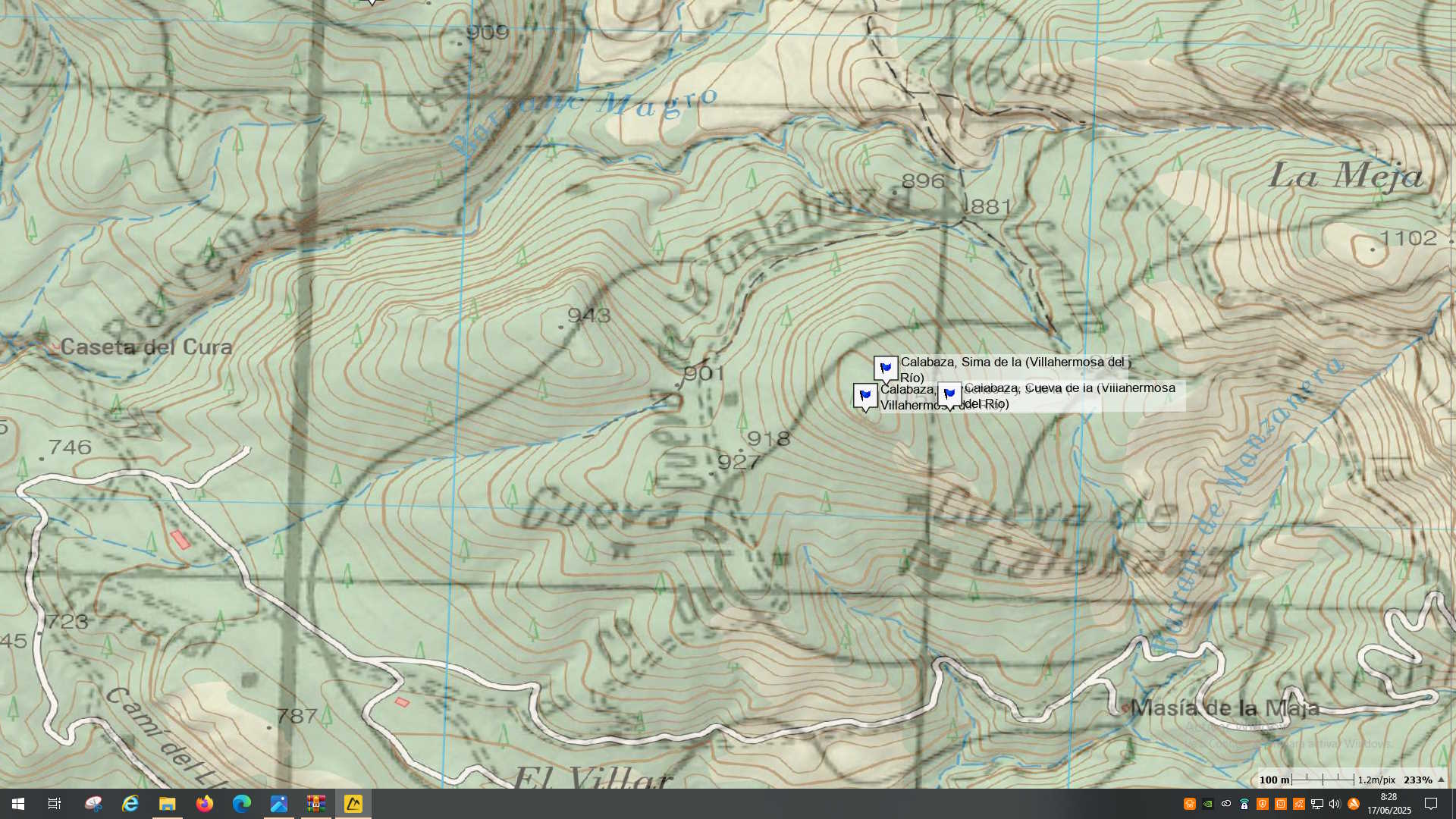Open WinRAR from the taskbar

pyautogui.click(x=316, y=804)
